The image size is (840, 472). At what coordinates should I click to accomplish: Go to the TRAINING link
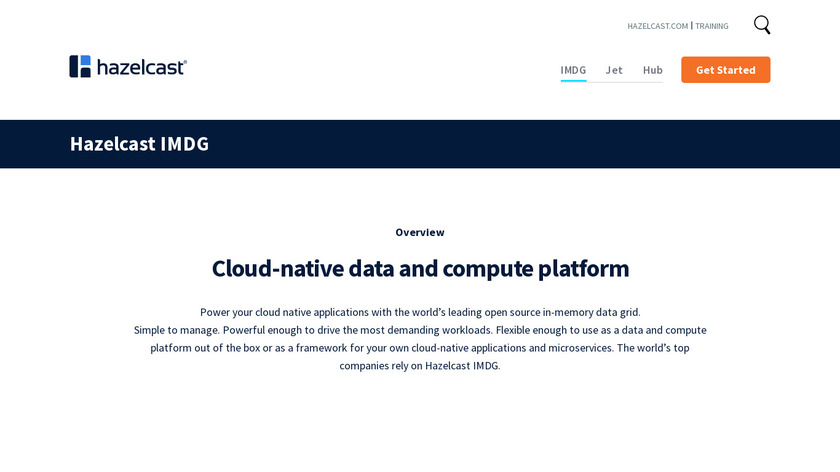click(711, 26)
